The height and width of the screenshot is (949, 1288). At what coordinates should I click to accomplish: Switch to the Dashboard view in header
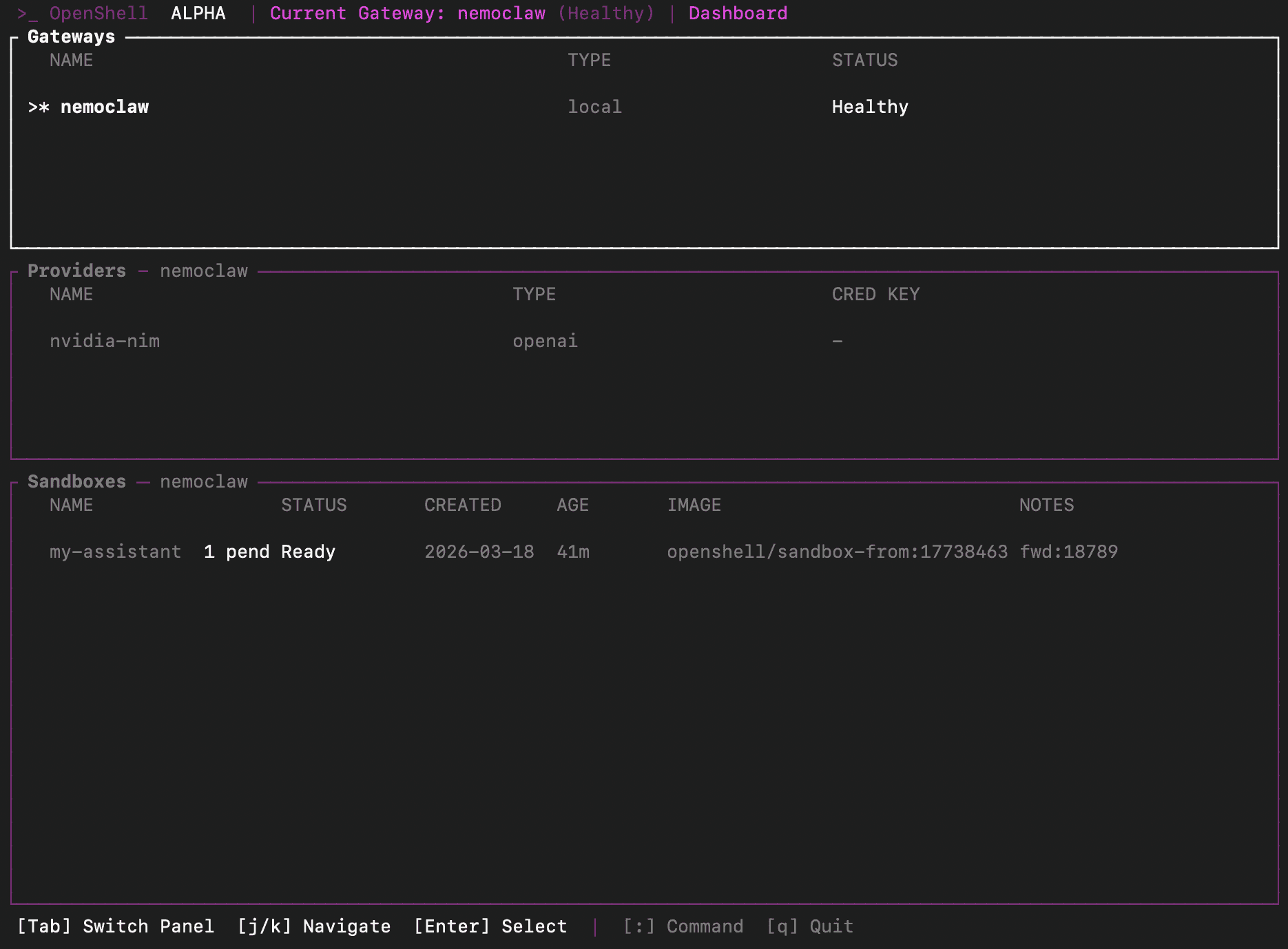click(x=738, y=13)
